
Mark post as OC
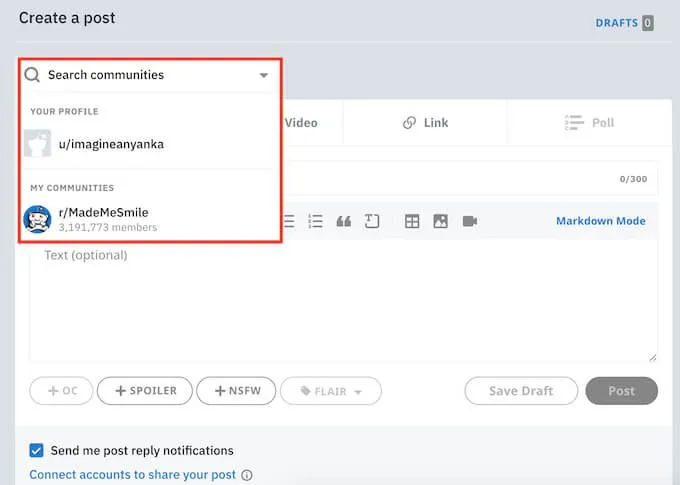click(61, 391)
